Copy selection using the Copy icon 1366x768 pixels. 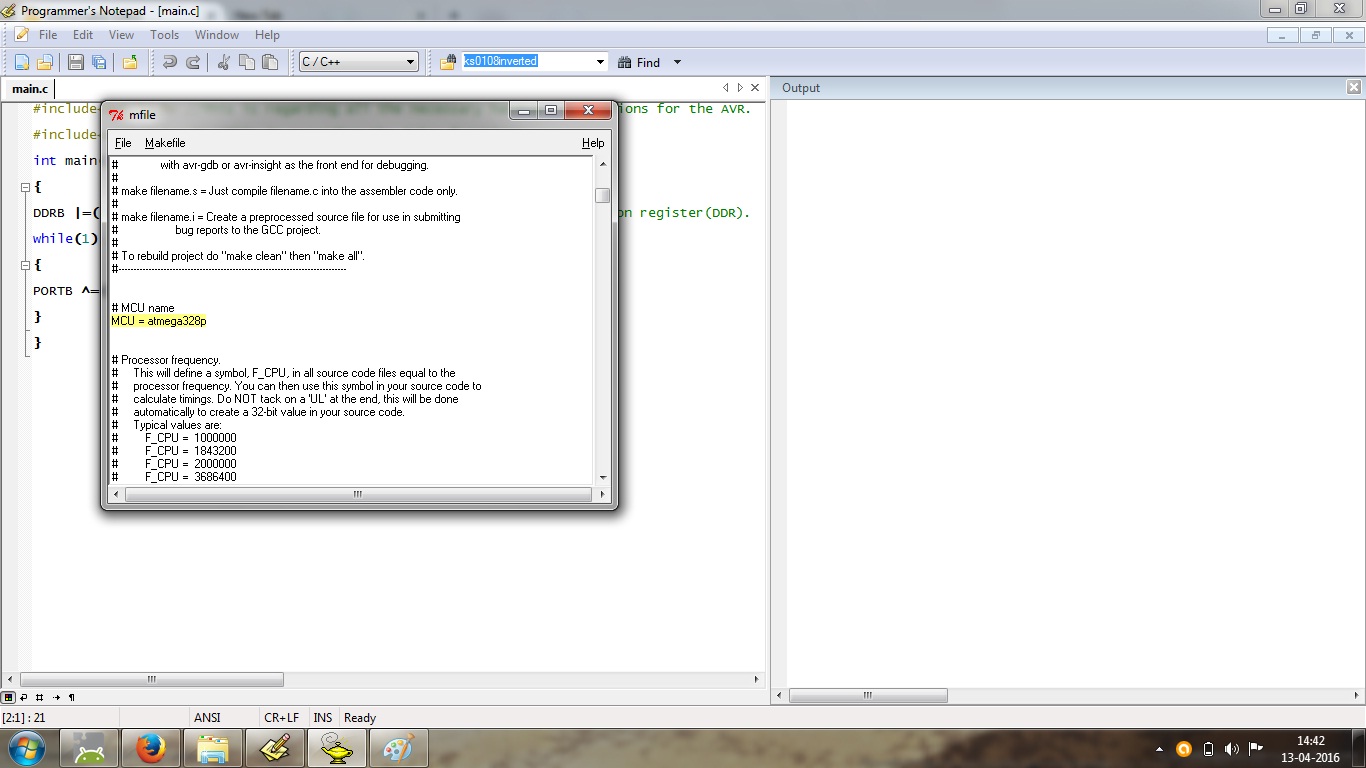tap(247, 62)
